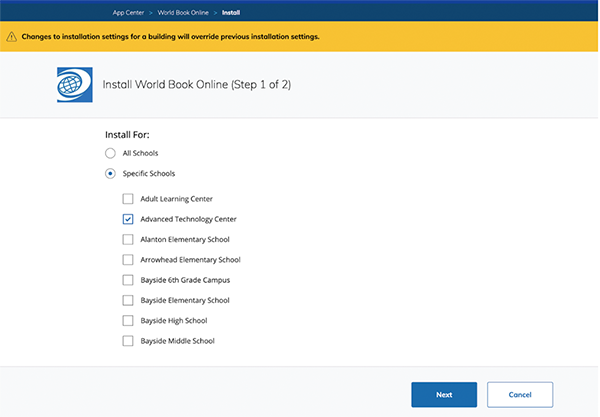The width and height of the screenshot is (600, 417).
Task: Click the 'Install World Book Online (Step 1 of 2)' heading
Action: click(x=197, y=85)
